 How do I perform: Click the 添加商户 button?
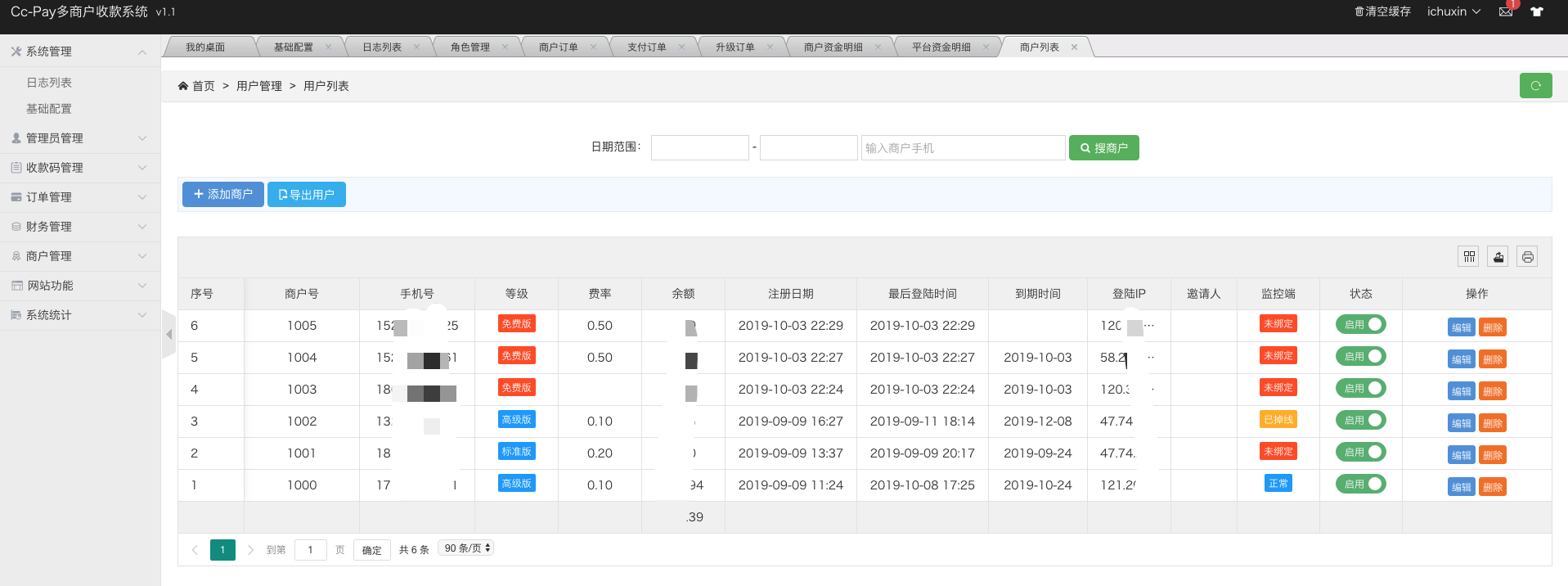(x=222, y=195)
